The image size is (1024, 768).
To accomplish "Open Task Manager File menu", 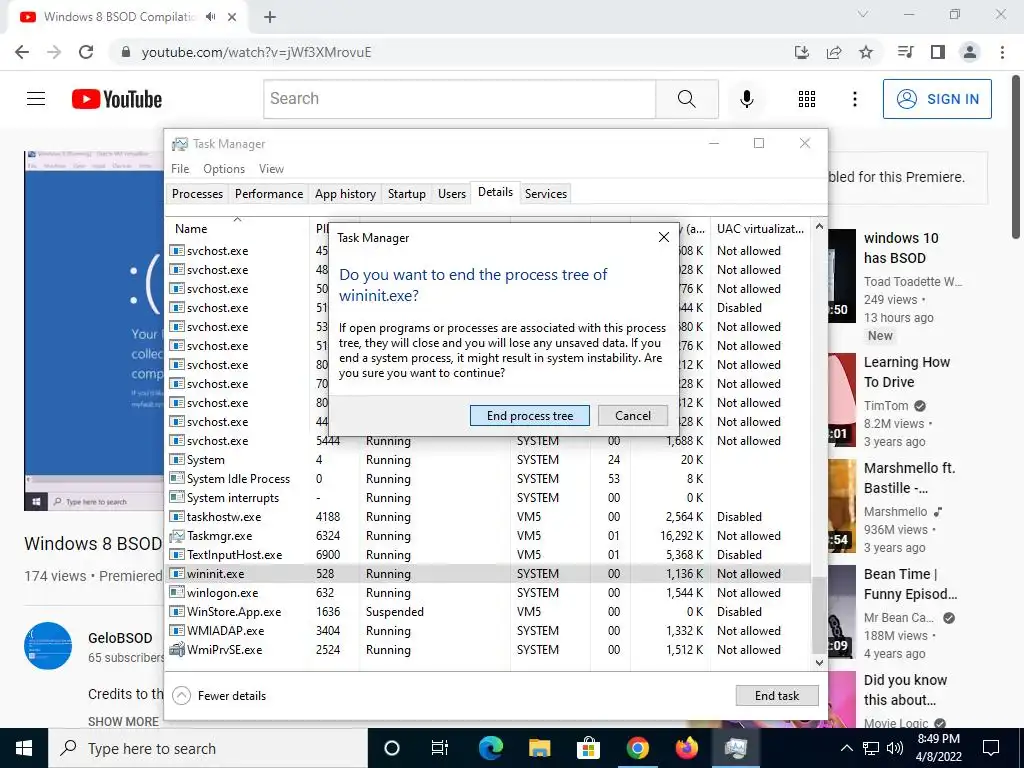I will [x=180, y=168].
